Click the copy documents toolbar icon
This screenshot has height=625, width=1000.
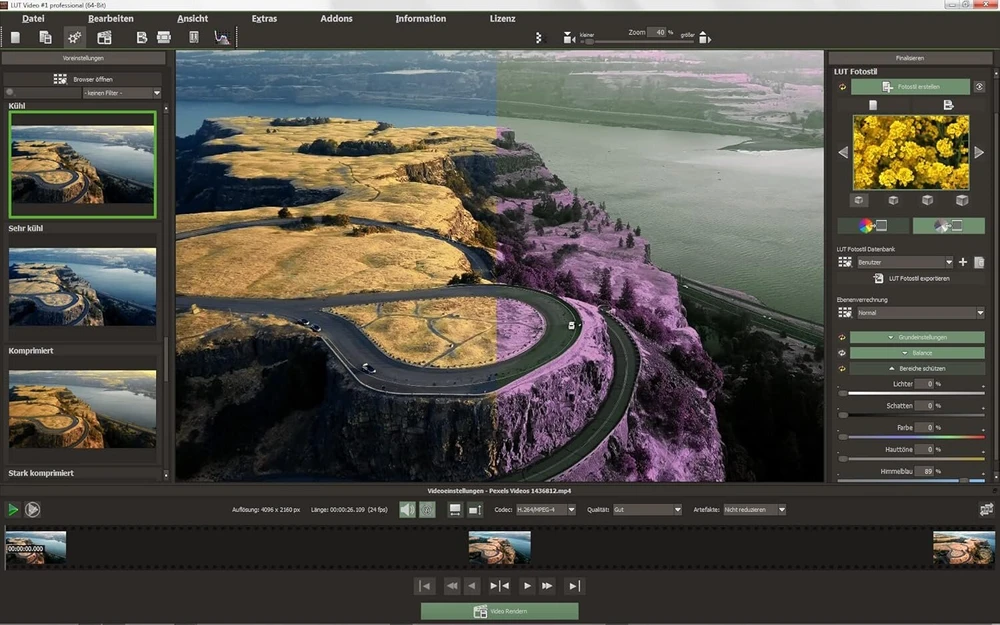click(45, 38)
